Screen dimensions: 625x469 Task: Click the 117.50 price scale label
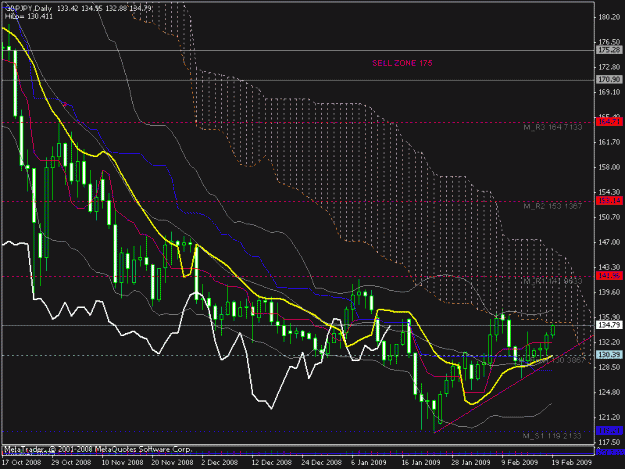tap(610, 442)
